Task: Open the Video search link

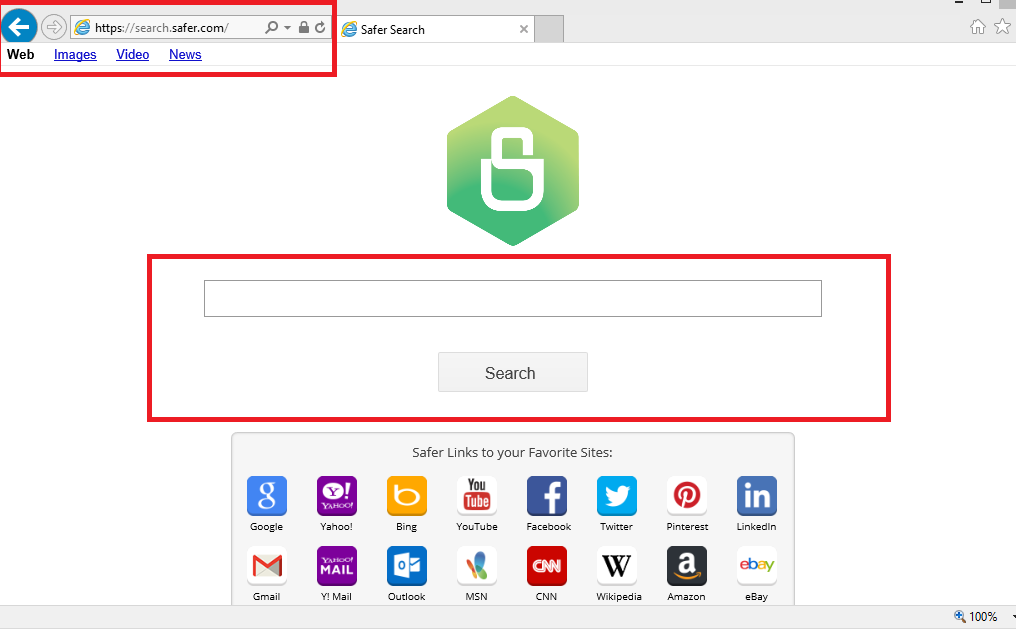Action: 133,54
